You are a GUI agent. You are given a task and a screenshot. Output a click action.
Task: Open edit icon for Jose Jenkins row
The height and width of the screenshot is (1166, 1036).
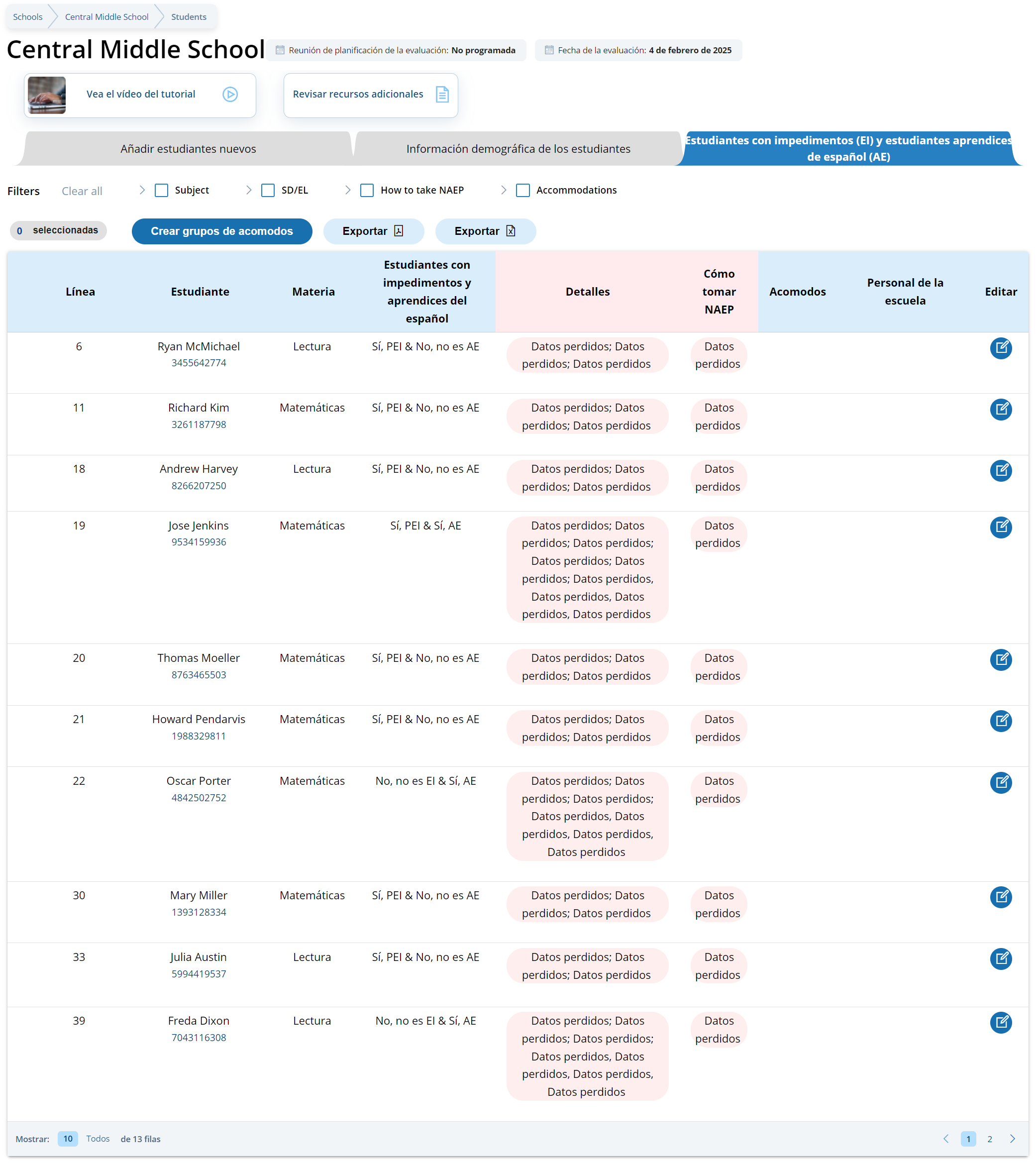(x=1000, y=527)
